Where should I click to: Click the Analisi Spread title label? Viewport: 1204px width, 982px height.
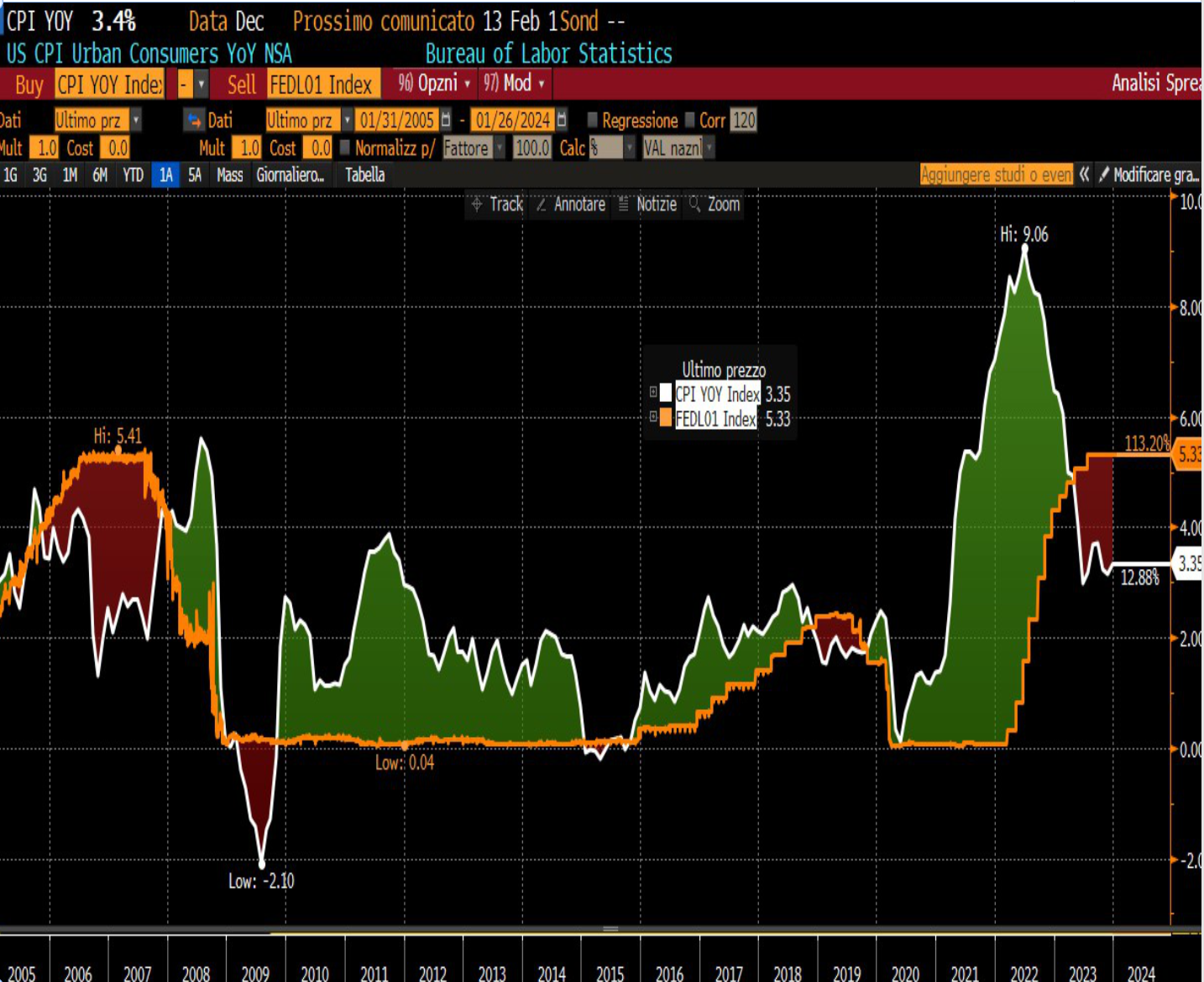pos(1156,82)
